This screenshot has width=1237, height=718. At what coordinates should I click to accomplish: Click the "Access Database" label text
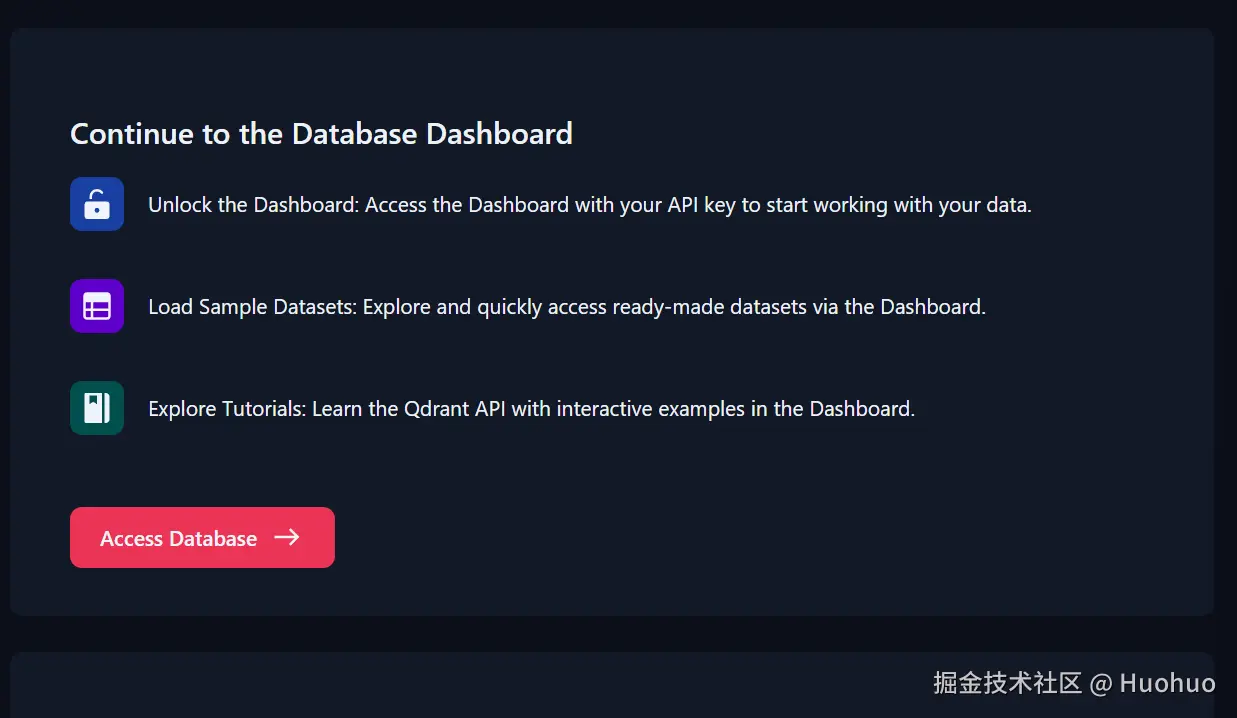tap(178, 539)
